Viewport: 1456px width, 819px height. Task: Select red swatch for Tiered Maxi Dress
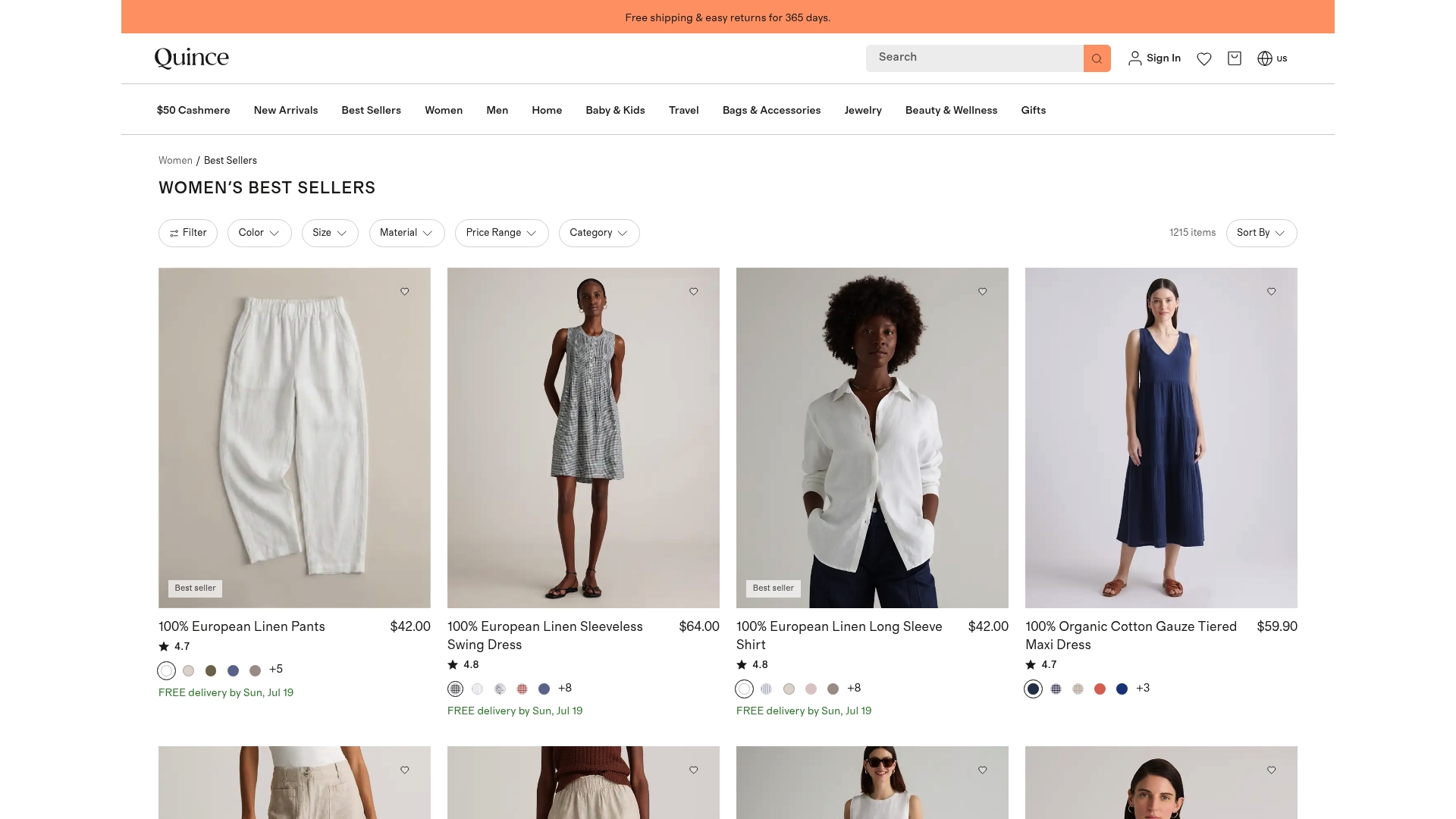[1100, 689]
